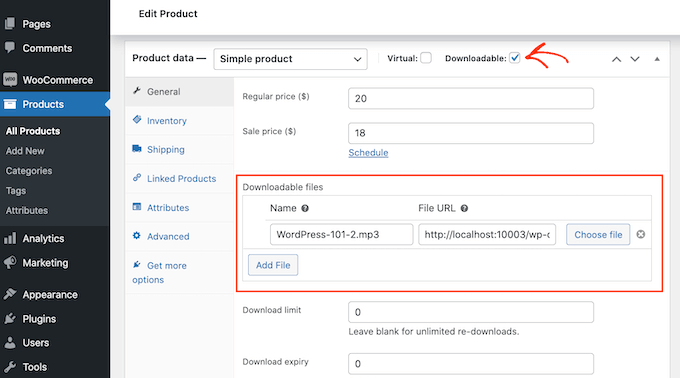
Task: Uncheck the Downloadable checkbox
Action: pos(514,58)
